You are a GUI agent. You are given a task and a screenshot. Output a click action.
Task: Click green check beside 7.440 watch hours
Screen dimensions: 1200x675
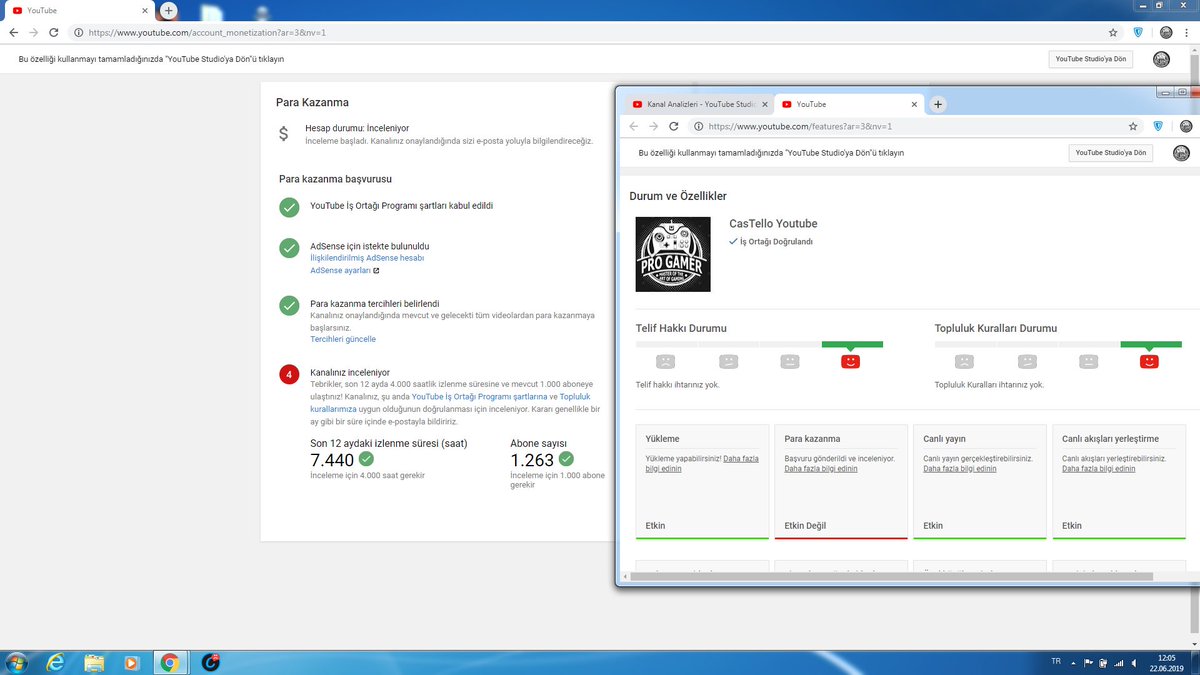coord(367,459)
